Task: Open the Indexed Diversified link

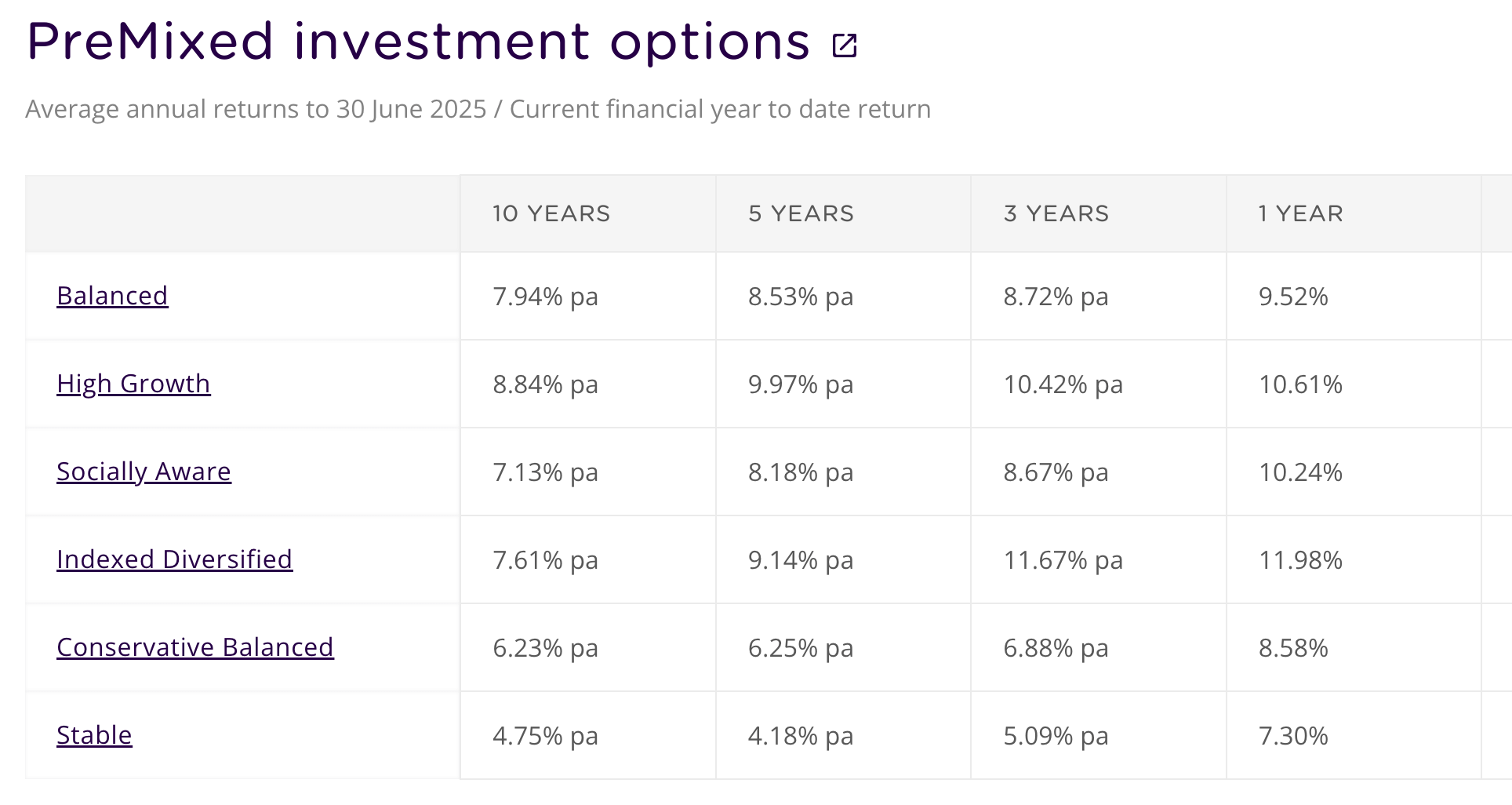Action: [x=174, y=559]
